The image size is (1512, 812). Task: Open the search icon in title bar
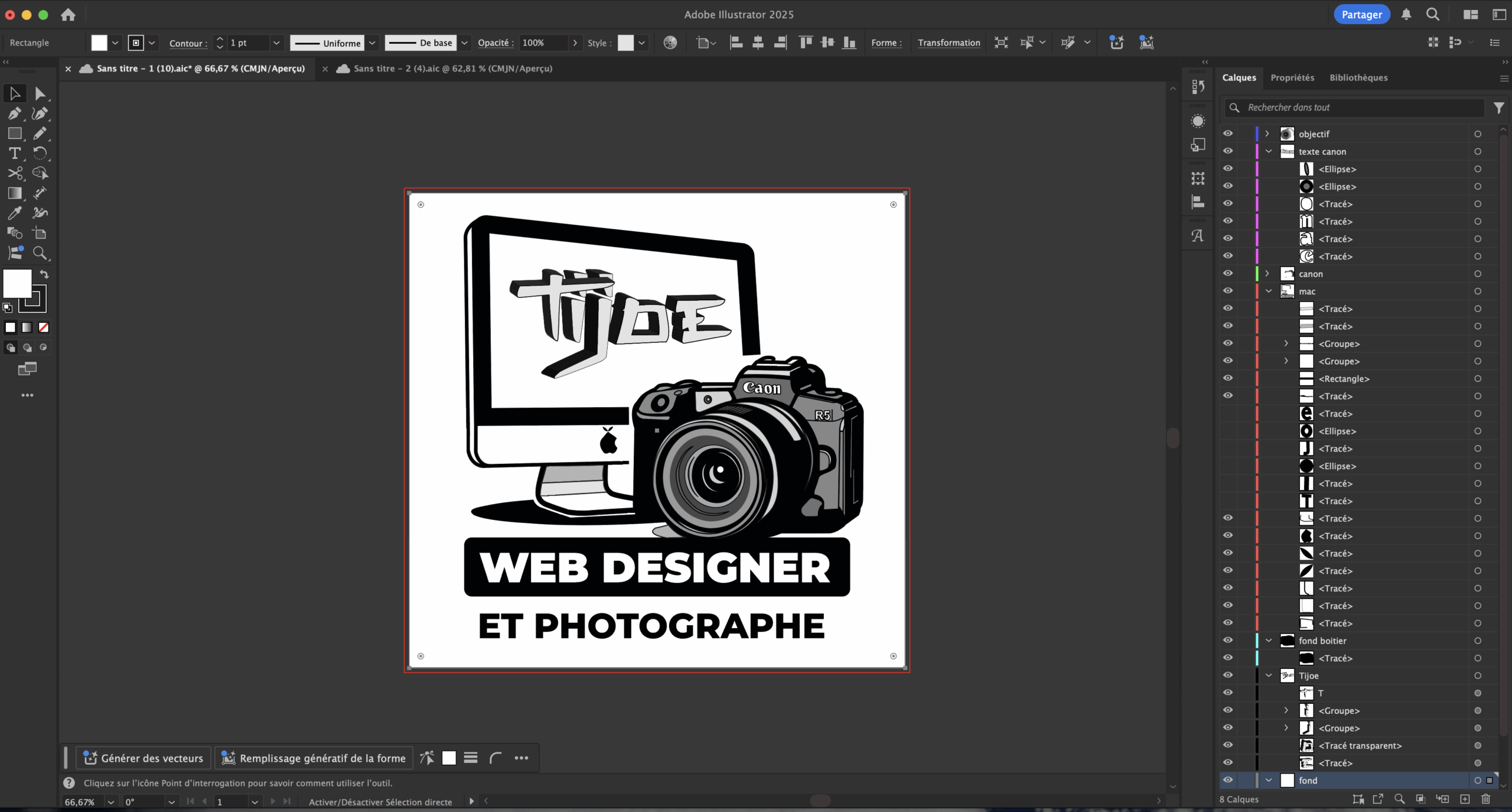pos(1433,15)
